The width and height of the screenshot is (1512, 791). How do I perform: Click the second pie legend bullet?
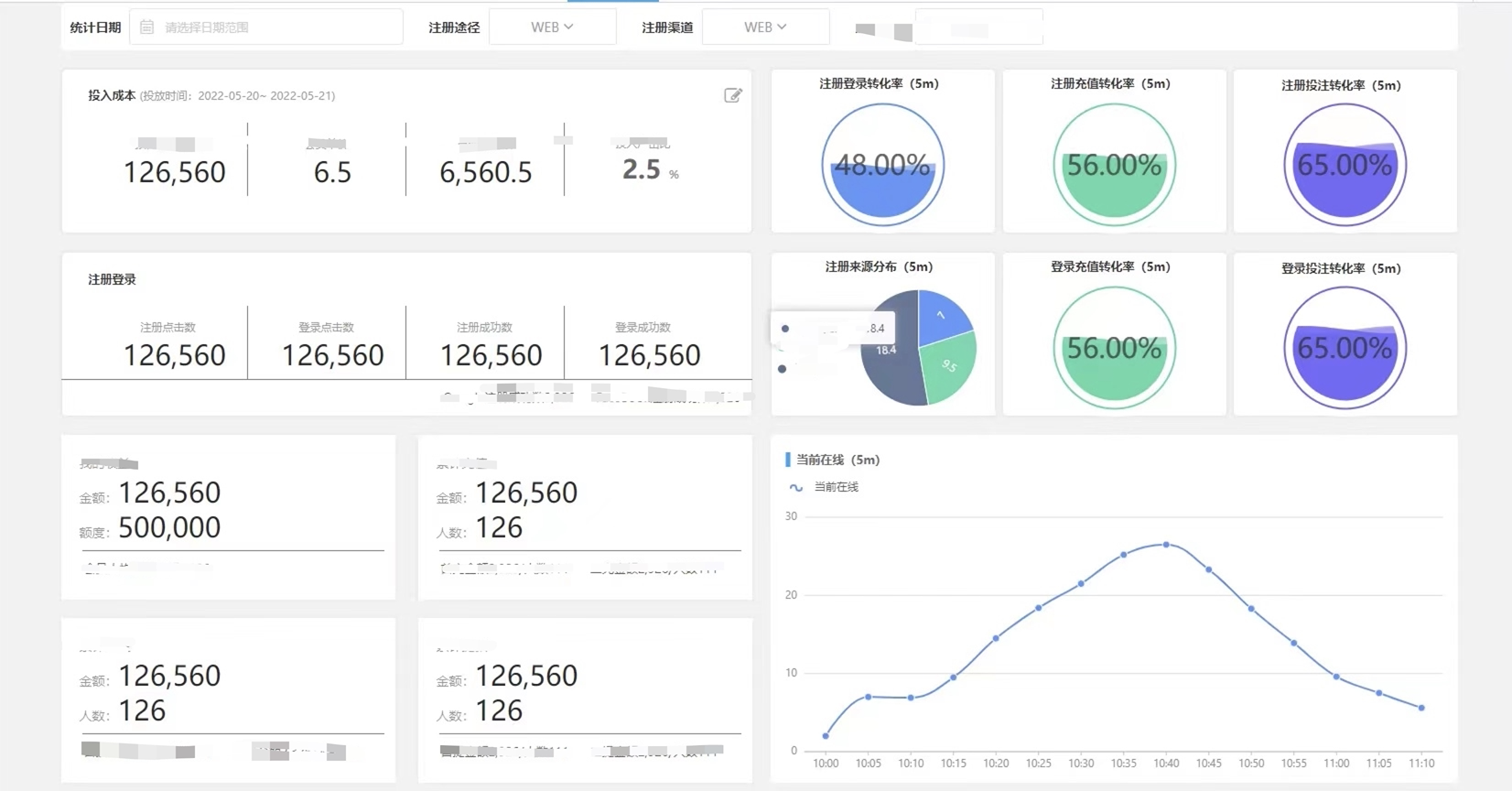[782, 369]
